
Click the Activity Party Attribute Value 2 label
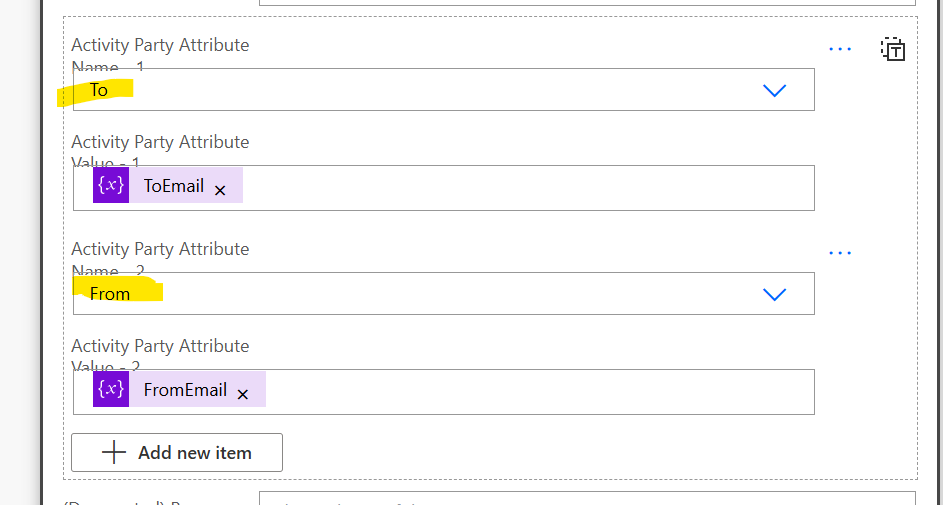tap(160, 346)
